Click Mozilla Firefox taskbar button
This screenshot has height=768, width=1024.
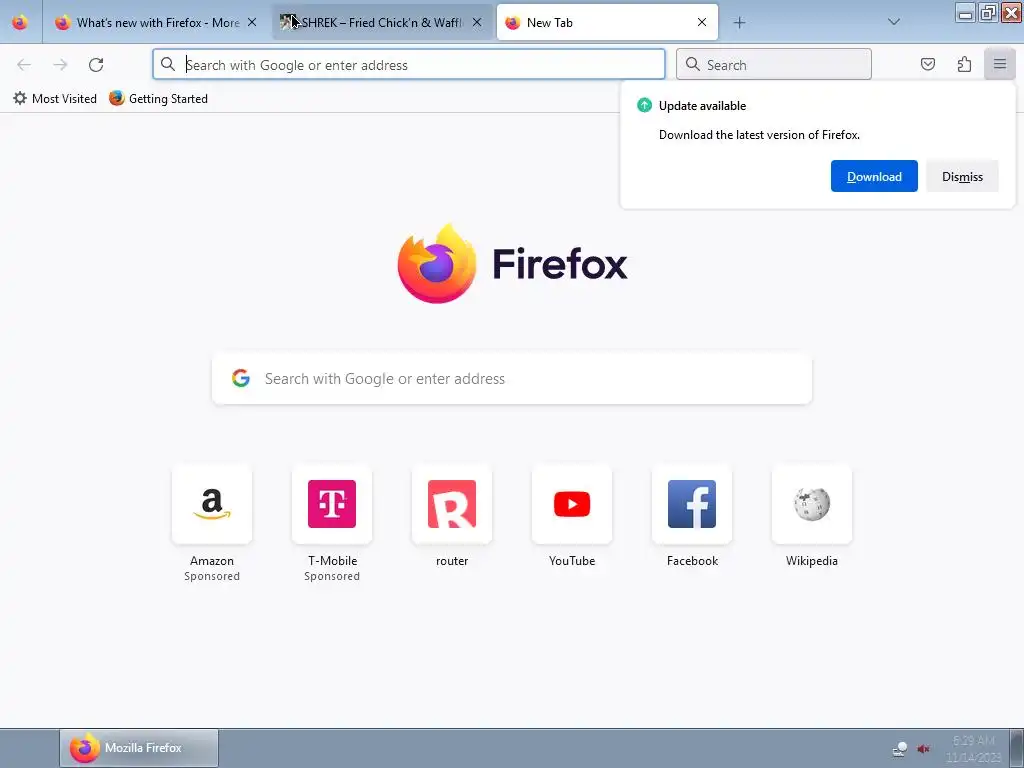click(139, 748)
